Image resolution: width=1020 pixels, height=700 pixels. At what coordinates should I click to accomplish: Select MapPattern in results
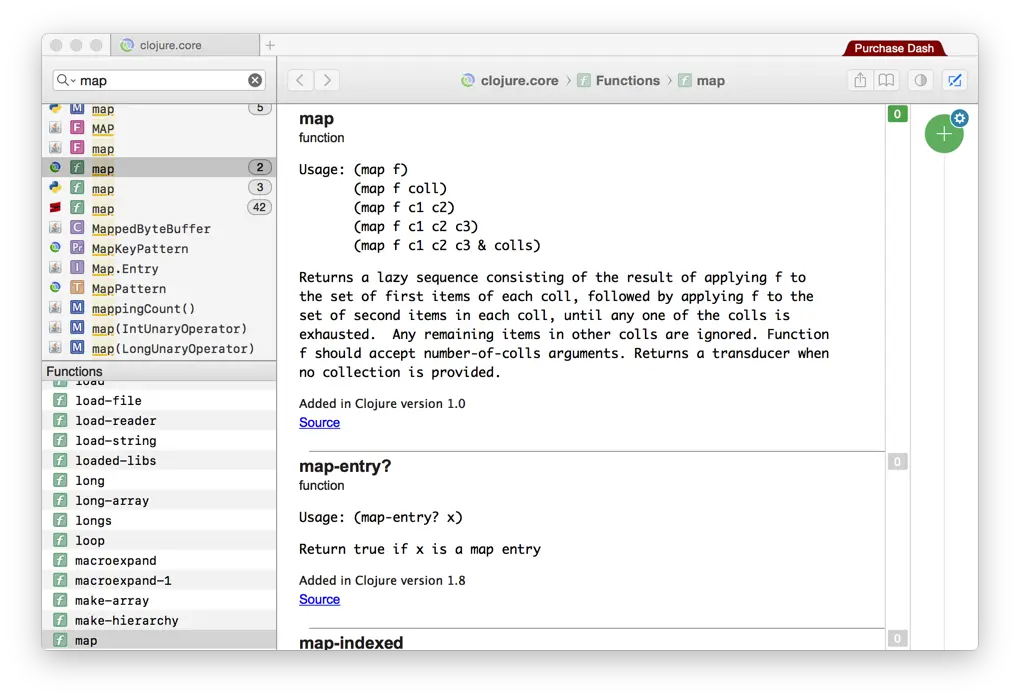pyautogui.click(x=159, y=288)
